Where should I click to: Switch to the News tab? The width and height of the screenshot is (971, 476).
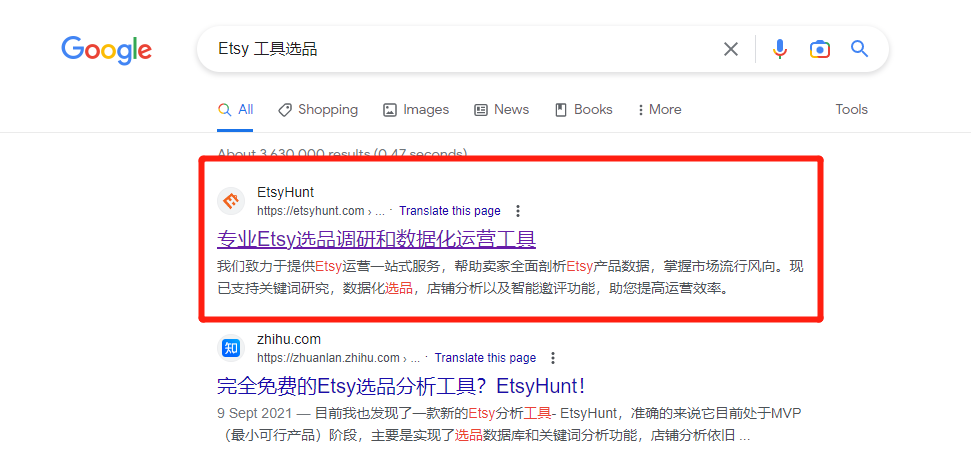502,110
